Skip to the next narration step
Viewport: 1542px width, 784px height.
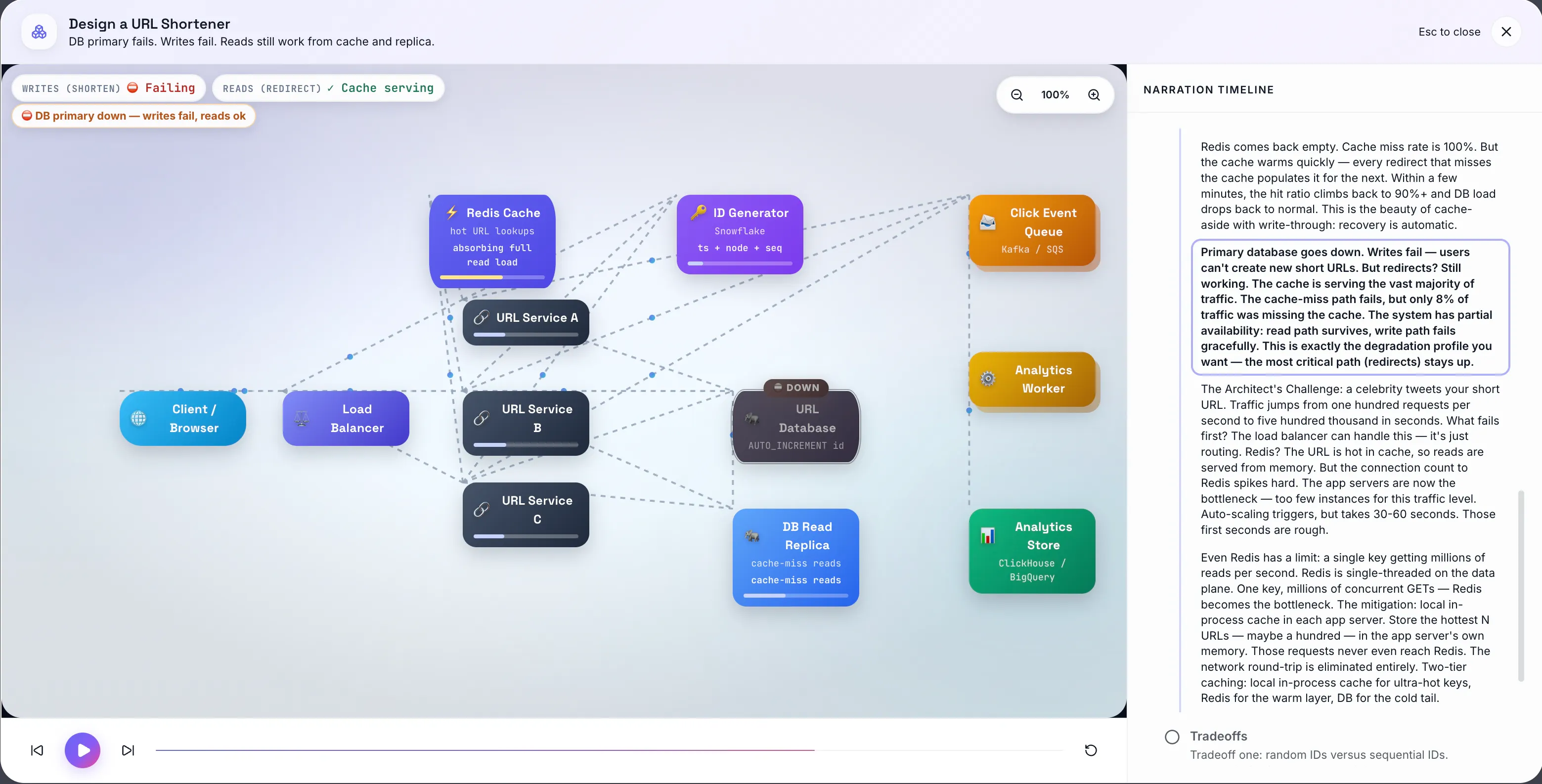pyautogui.click(x=128, y=750)
